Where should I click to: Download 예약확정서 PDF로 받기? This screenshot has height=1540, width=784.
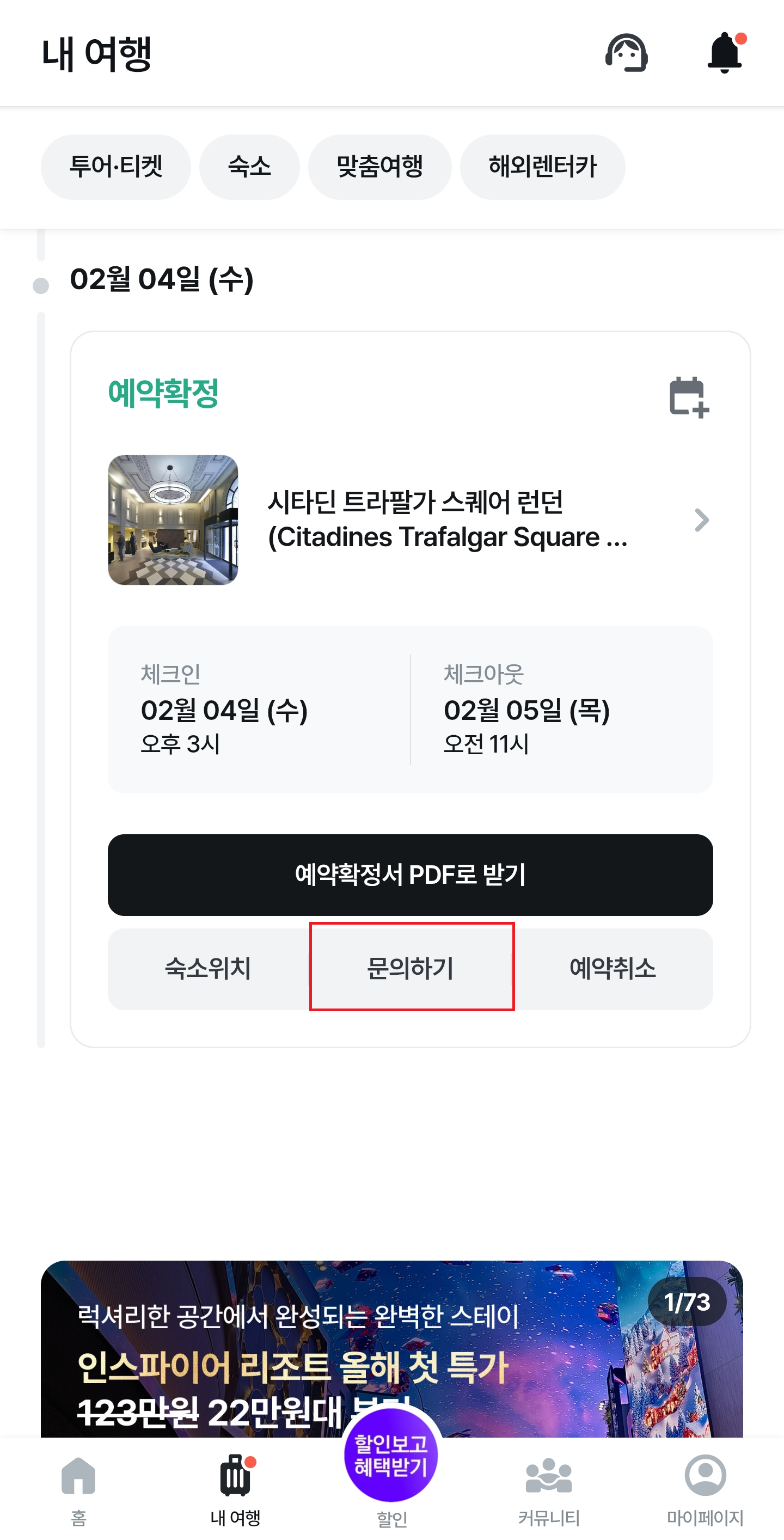point(410,875)
